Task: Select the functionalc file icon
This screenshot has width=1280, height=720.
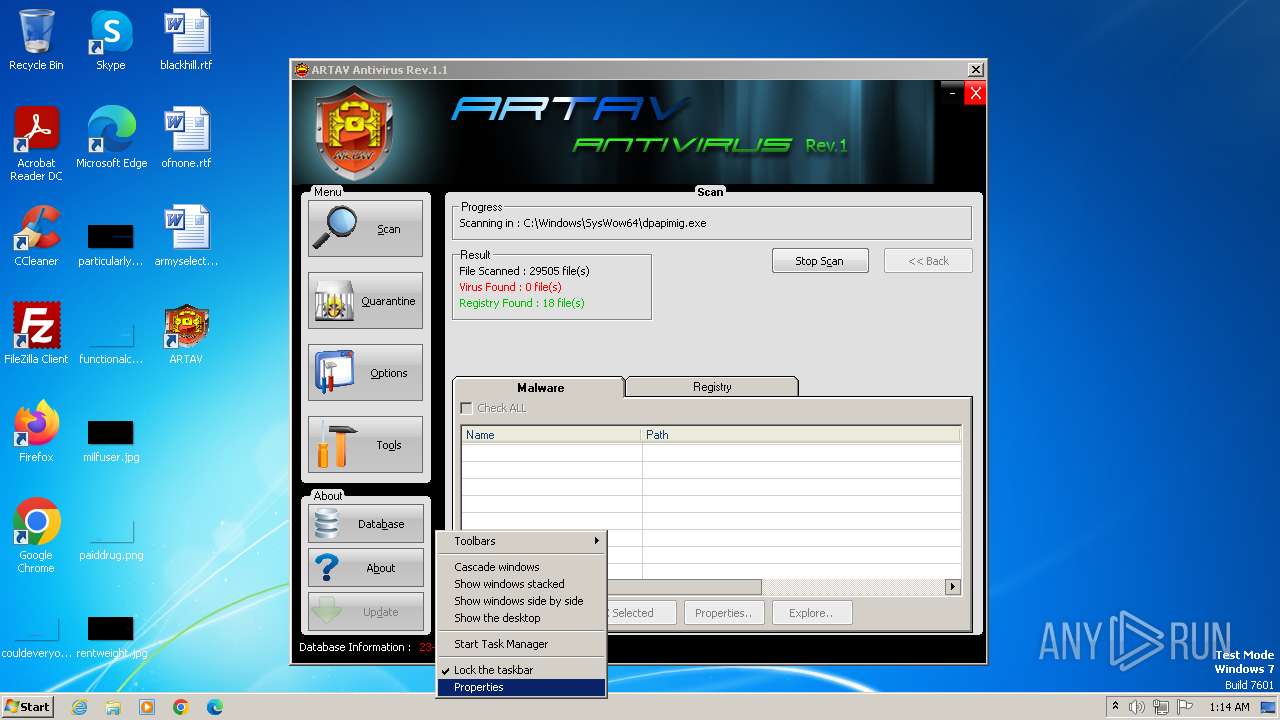Action: [x=111, y=344]
